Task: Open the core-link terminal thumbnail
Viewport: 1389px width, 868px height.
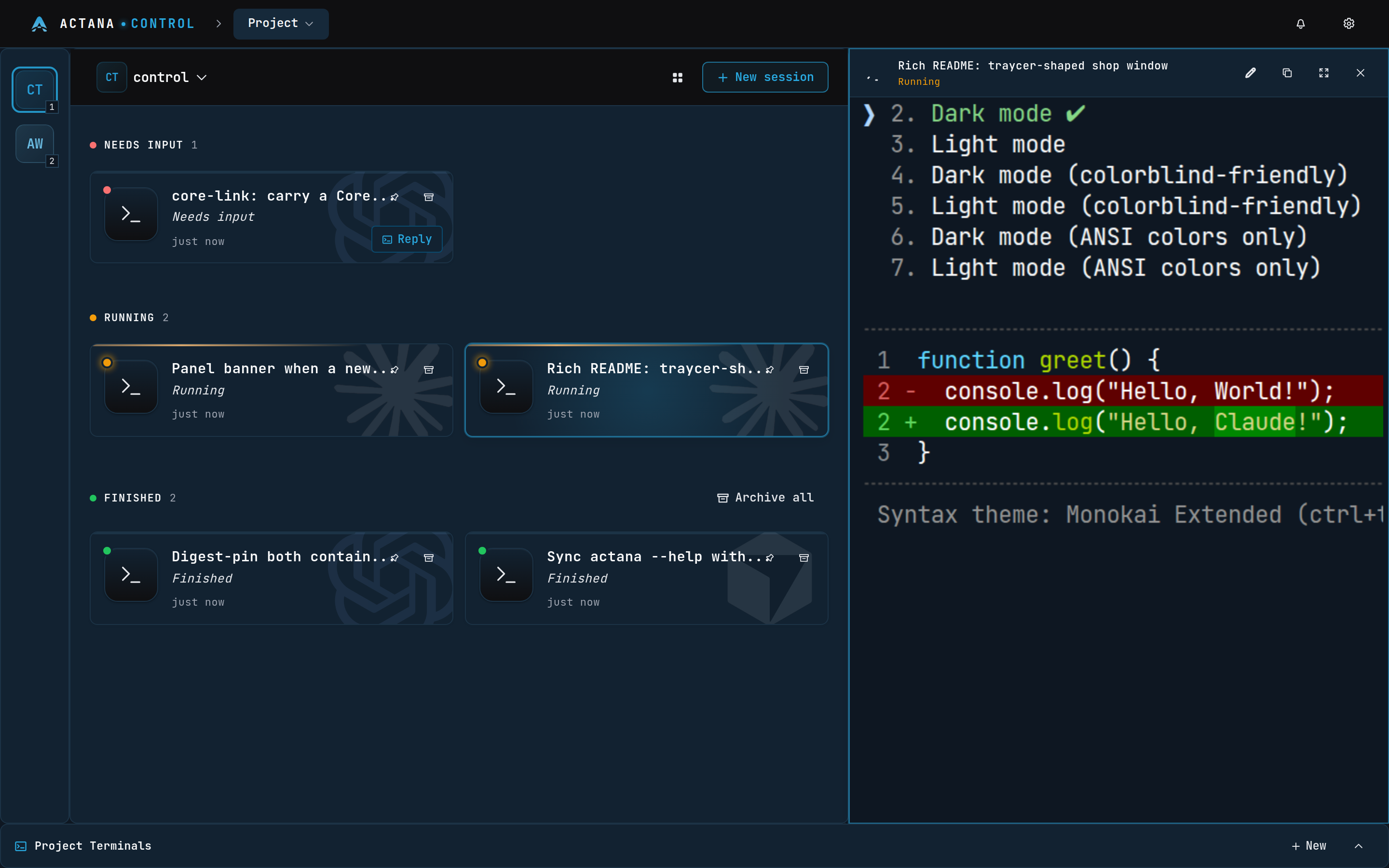Action: click(131, 214)
